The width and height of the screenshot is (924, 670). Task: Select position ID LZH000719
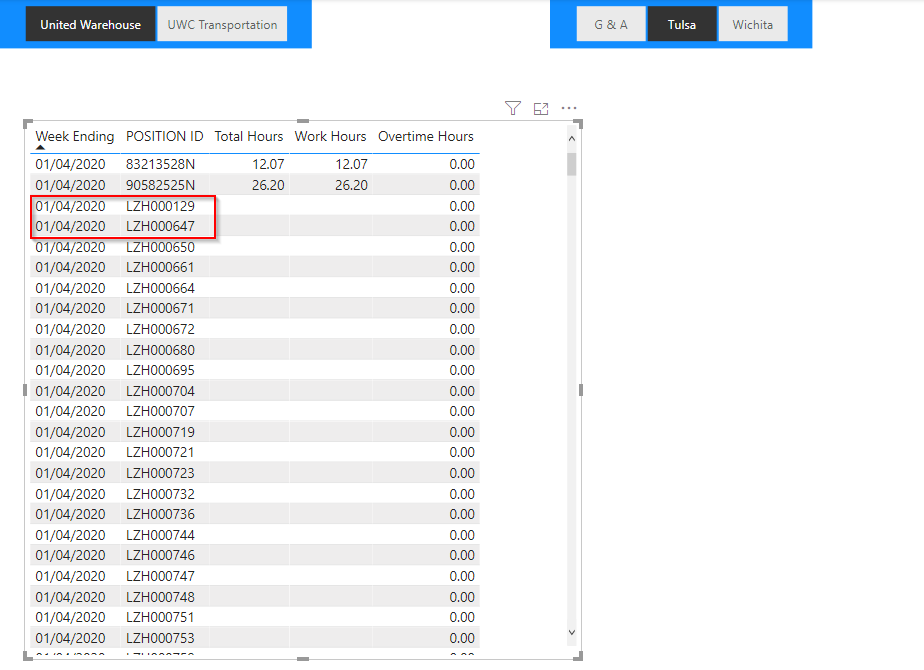(160, 432)
